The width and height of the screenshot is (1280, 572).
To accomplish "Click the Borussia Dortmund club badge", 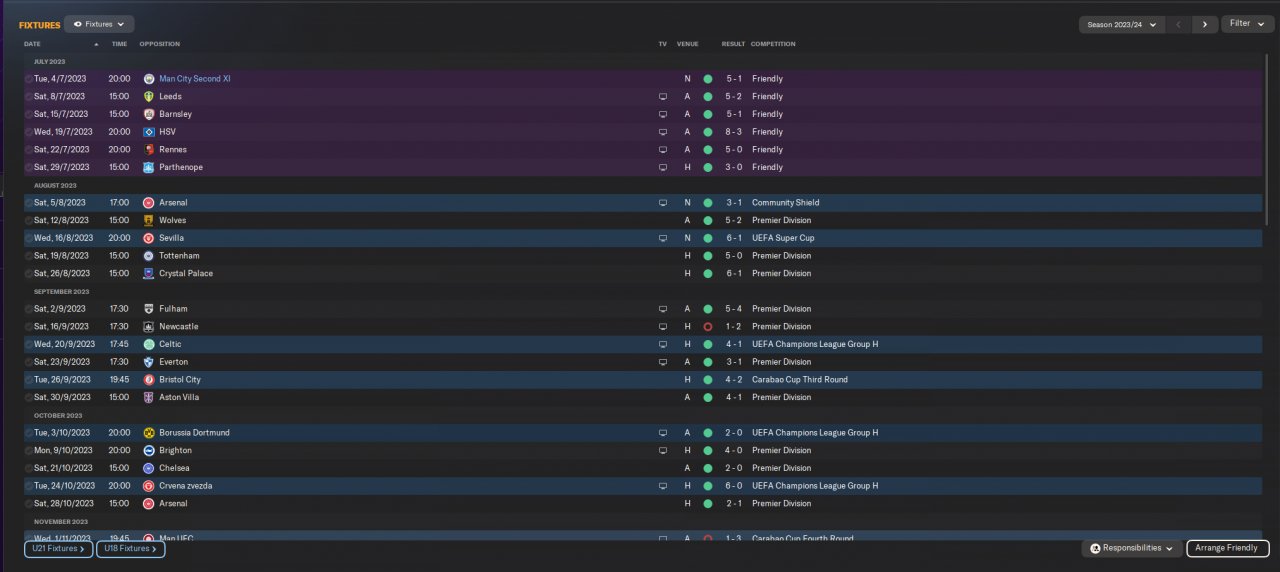I will pos(149,433).
